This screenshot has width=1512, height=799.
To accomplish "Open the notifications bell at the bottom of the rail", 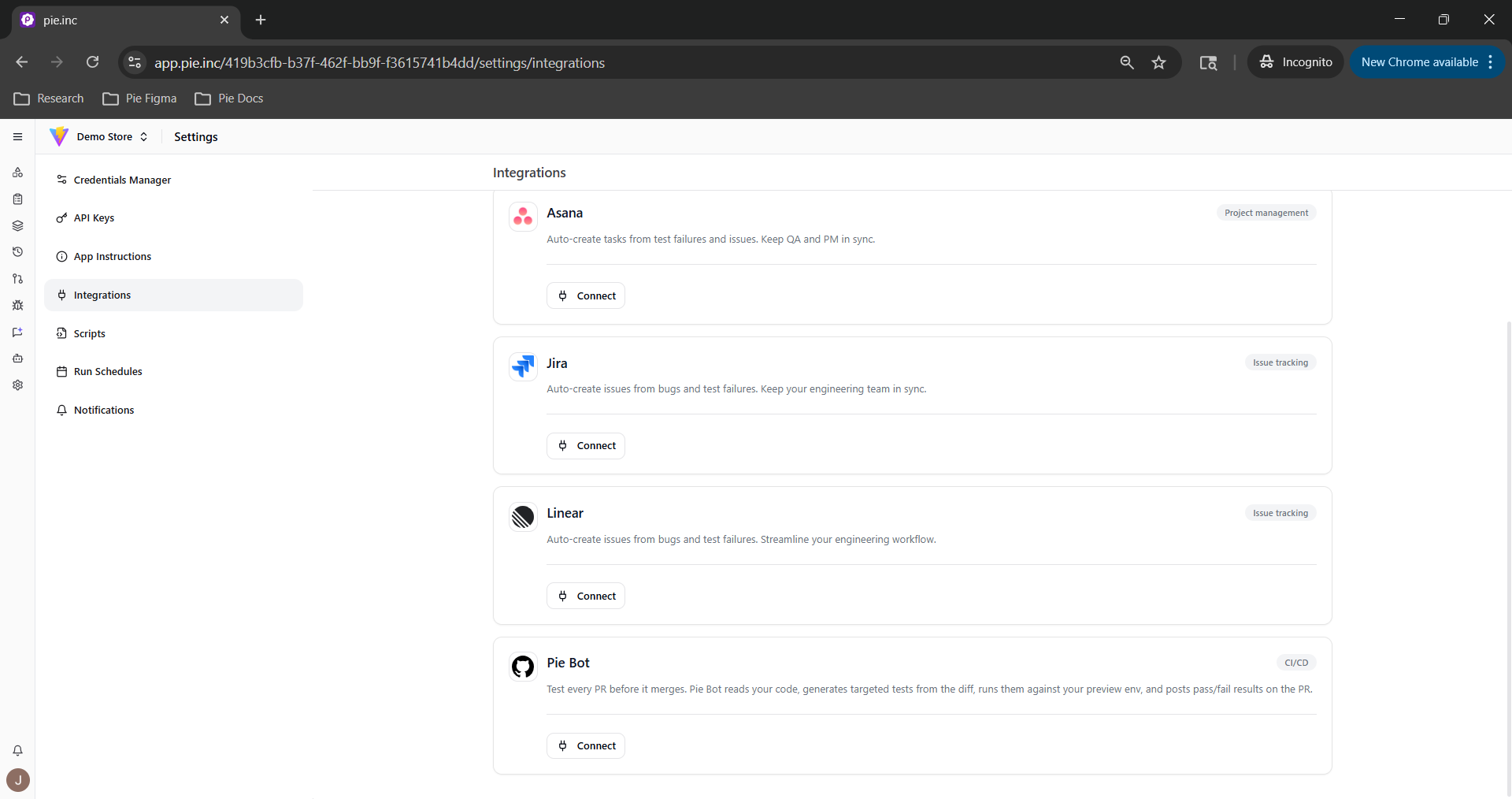I will [x=17, y=750].
